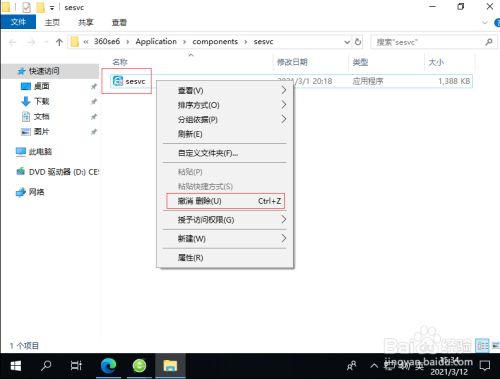Open the 查看(V) submenu
Image resolution: width=500 pixels, height=379 pixels.
(x=225, y=90)
